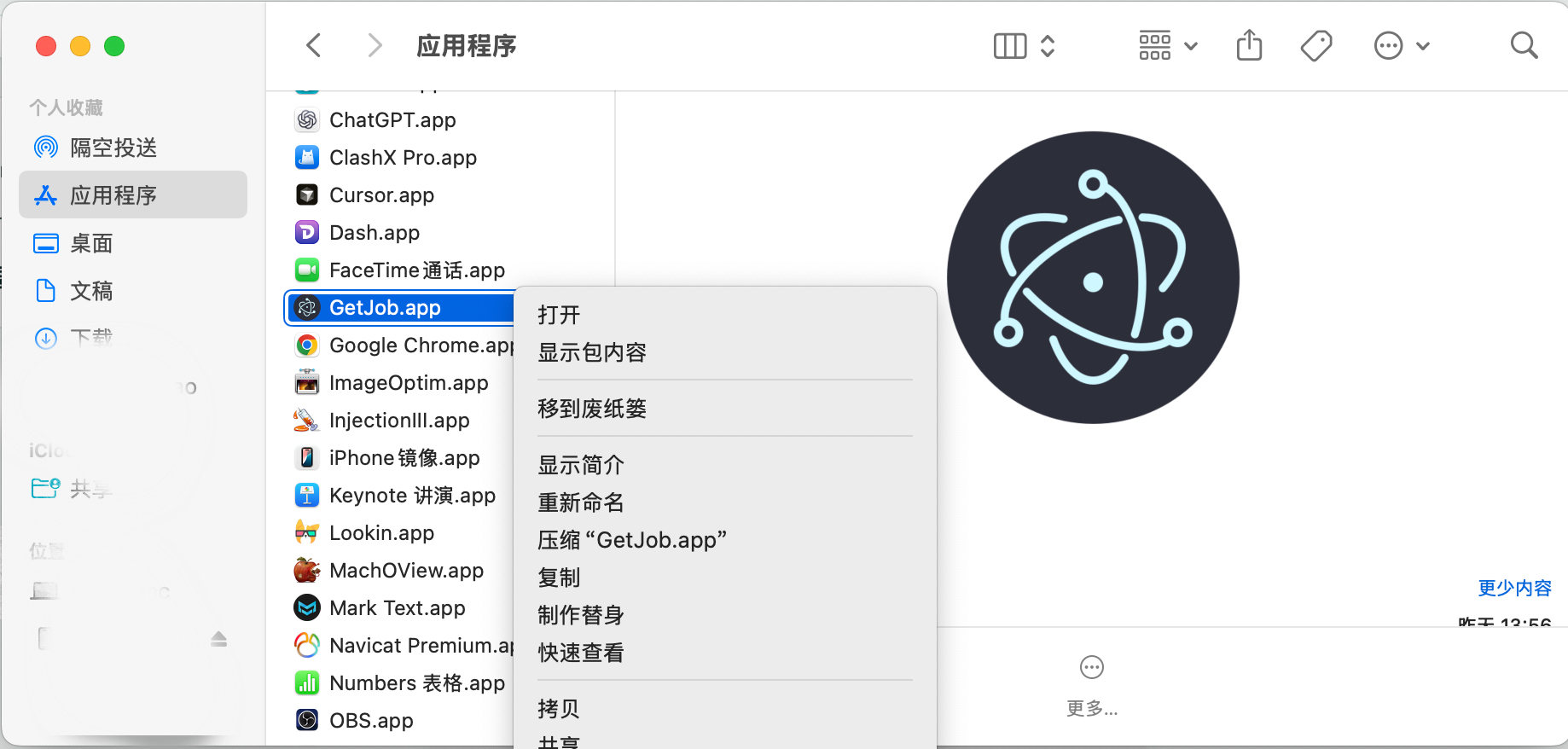
Task: Click the iPhone 镜像.app icon
Action: point(307,458)
